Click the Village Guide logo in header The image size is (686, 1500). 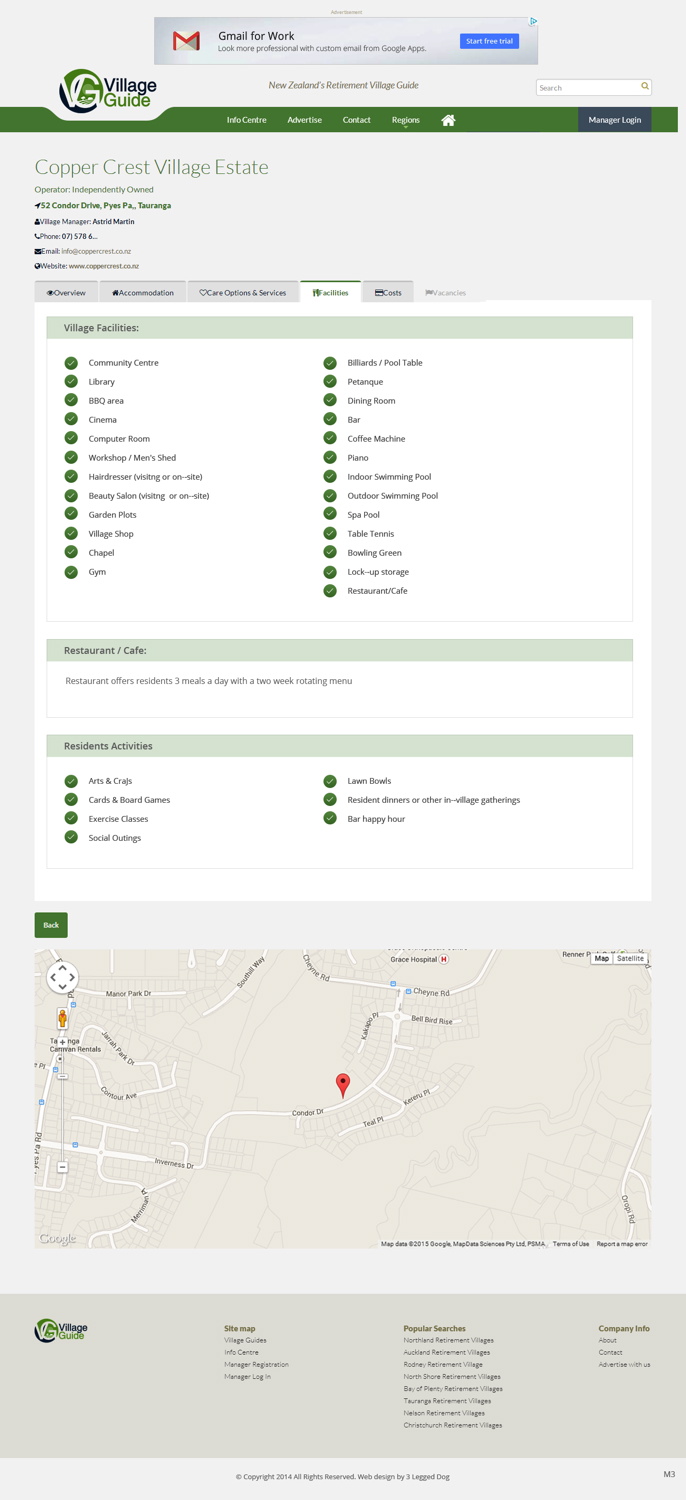coord(108,91)
